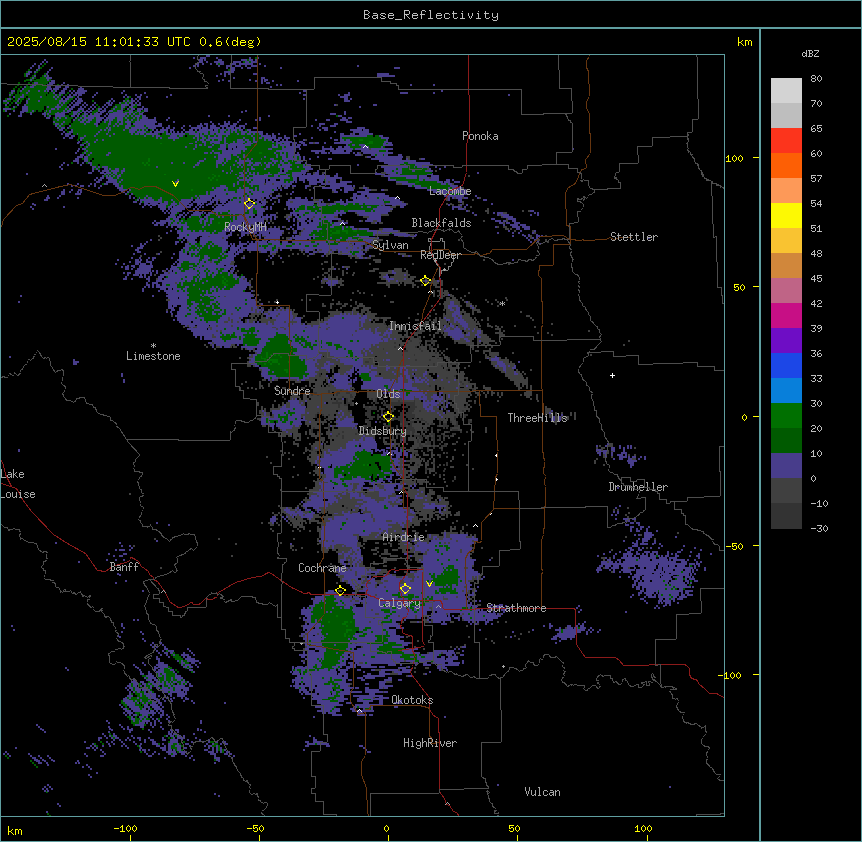Click the Ponoka city label
Screen dimensions: 862x842
480,136
